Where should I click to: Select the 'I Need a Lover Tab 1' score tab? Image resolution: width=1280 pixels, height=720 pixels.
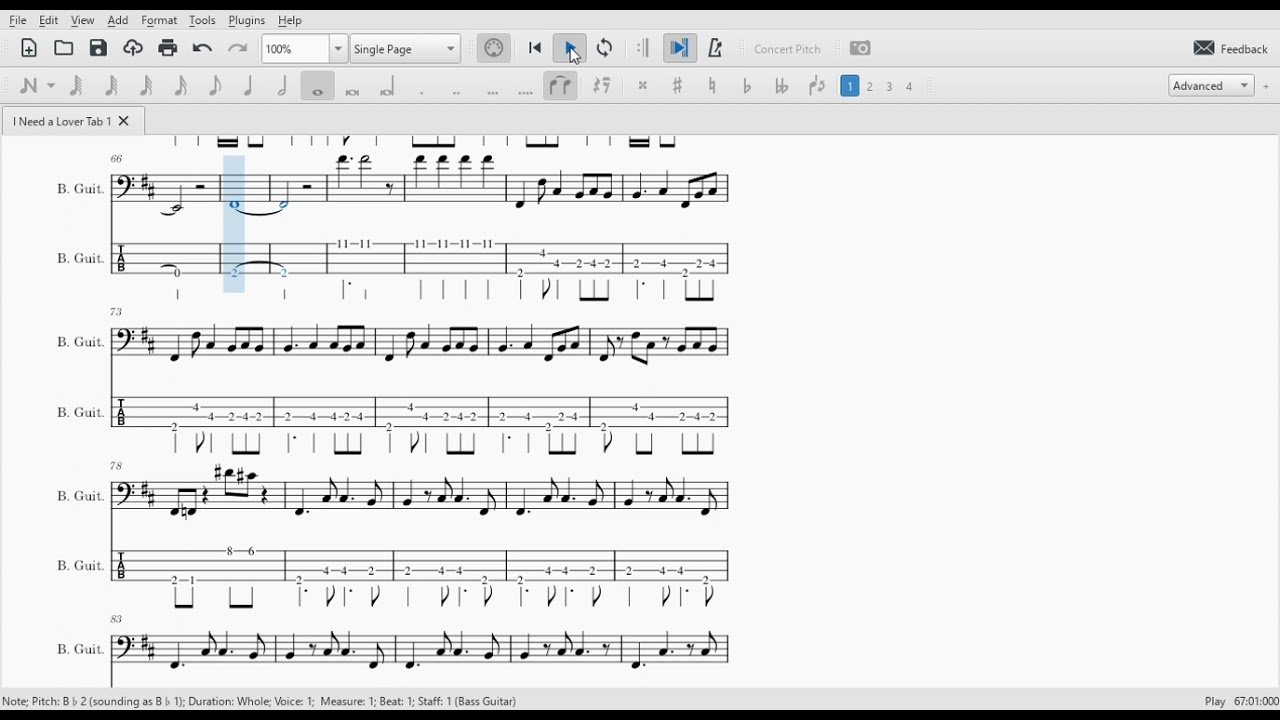tap(62, 121)
